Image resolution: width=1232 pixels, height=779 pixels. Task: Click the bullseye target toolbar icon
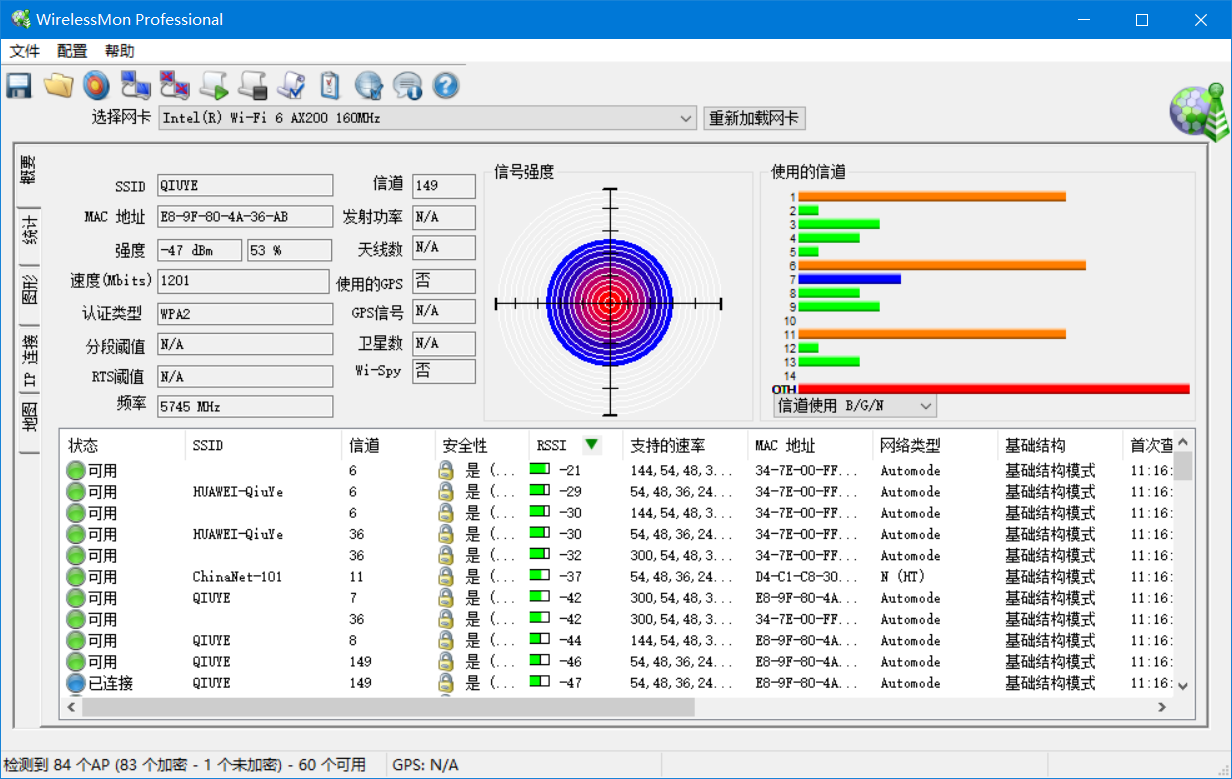tap(96, 86)
